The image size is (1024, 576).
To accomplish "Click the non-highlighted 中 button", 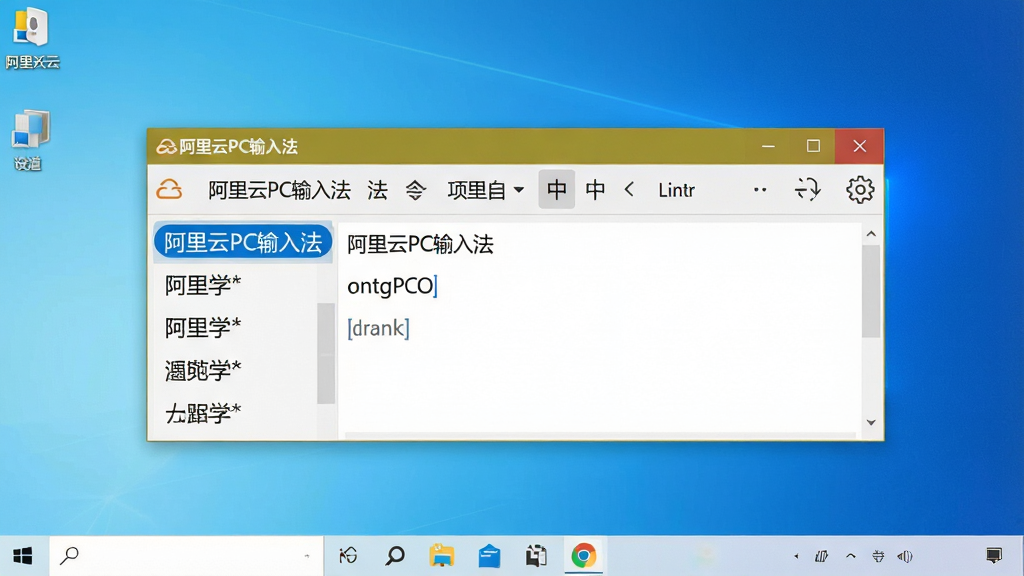I will click(595, 190).
